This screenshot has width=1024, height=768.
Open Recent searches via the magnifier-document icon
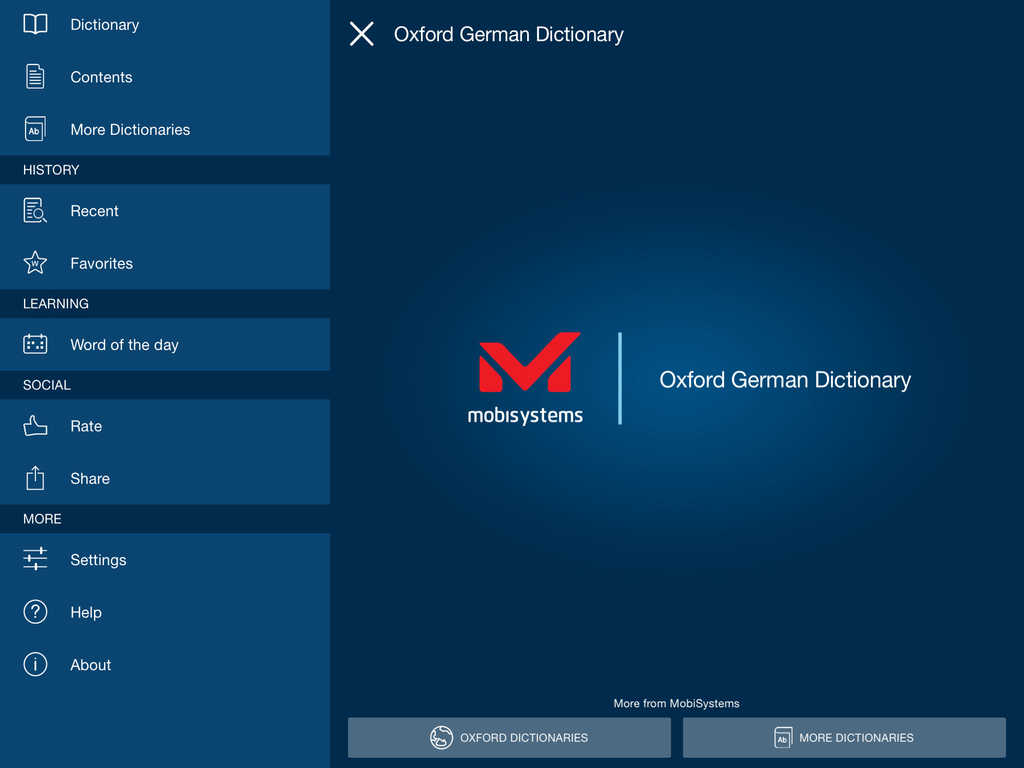[x=35, y=211]
